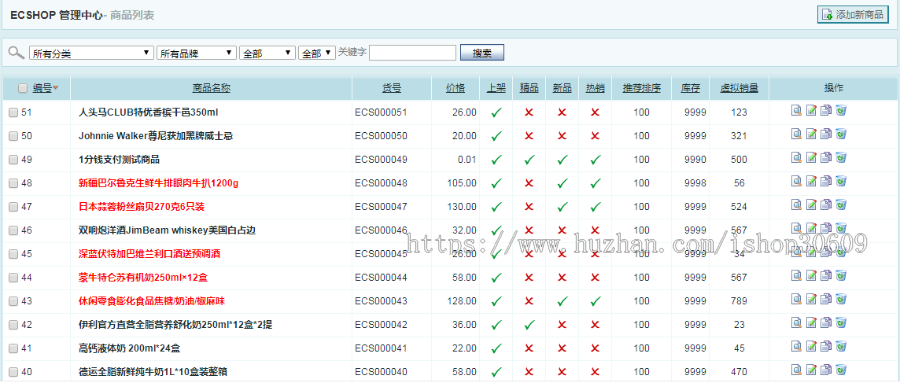Image resolution: width=900 pixels, height=383 pixels.
Task: Copy product 41 高钙液体奶
Action: click(826, 345)
